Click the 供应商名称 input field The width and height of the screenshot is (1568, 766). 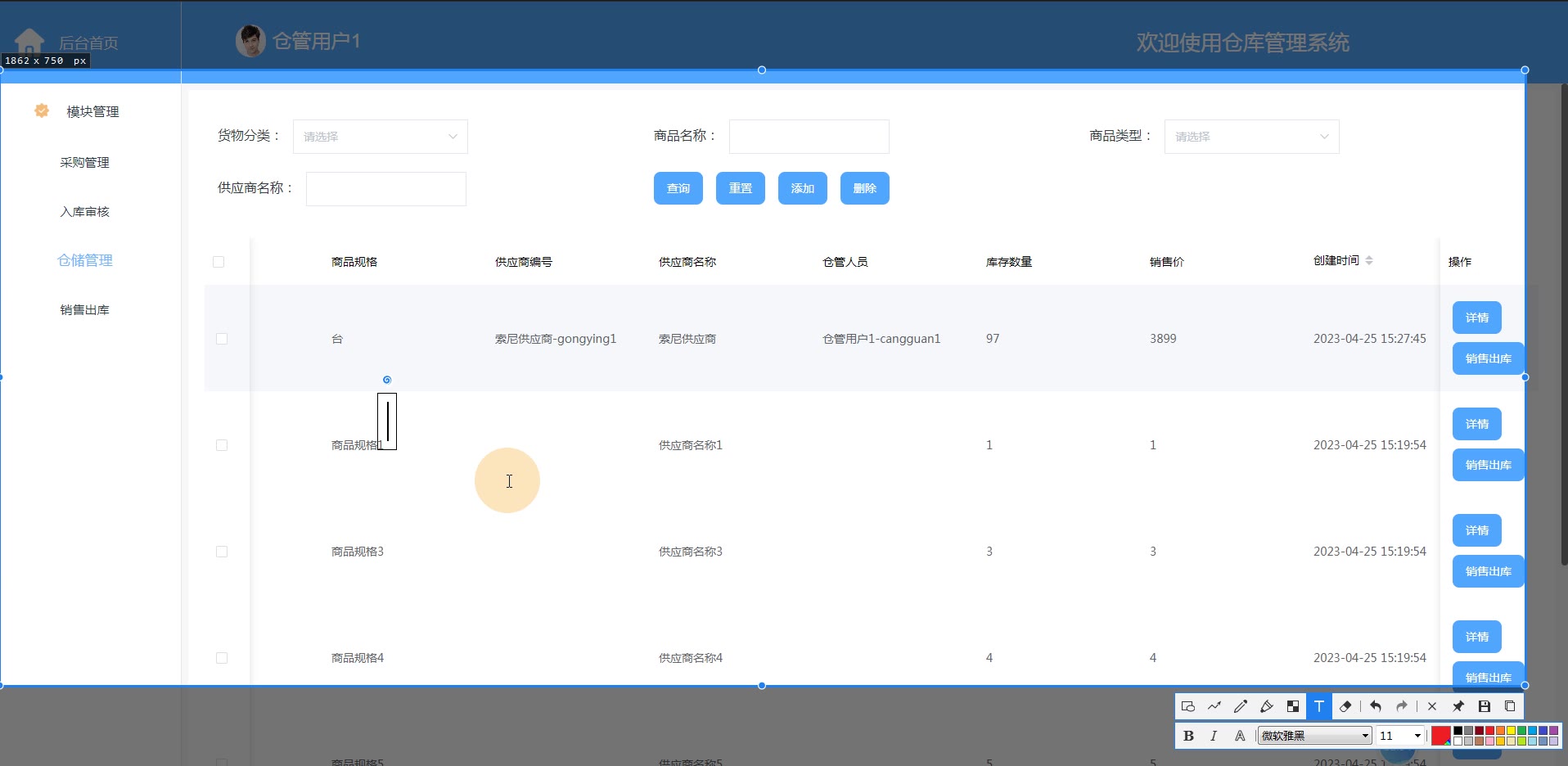point(386,189)
